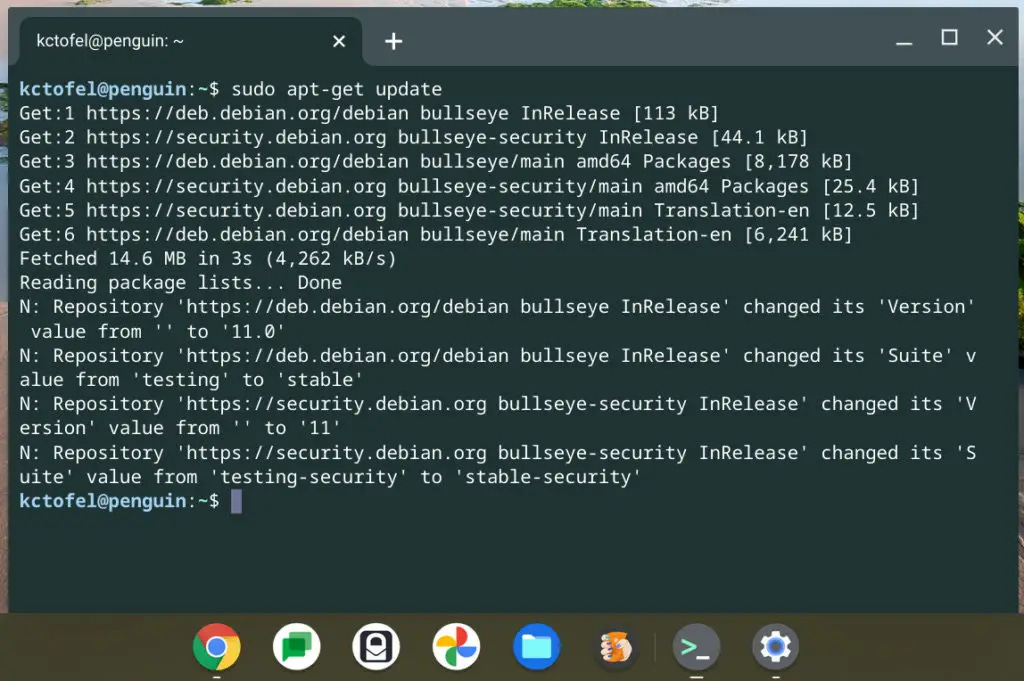This screenshot has height=681, width=1024.
Task: Open Google Photos from the shelf
Action: 456,647
